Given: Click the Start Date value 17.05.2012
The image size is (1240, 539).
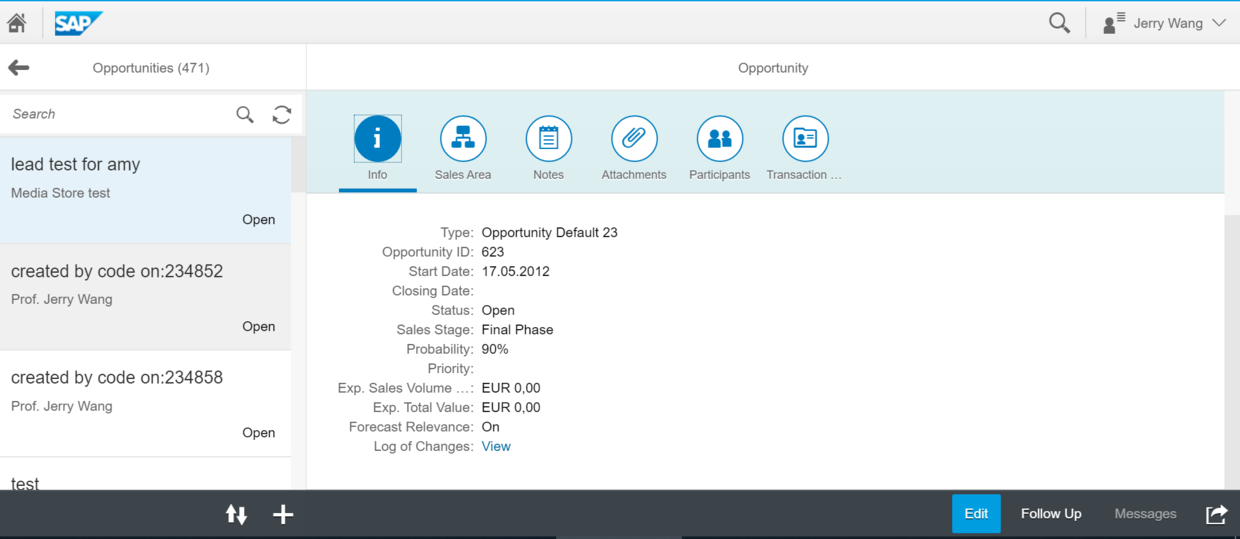Looking at the screenshot, I should 515,272.
